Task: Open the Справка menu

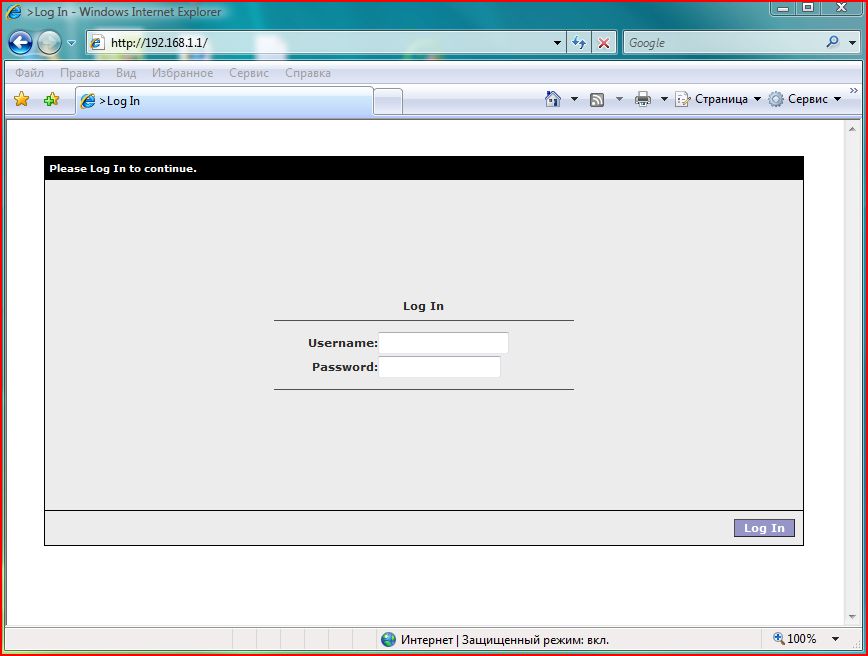Action: click(308, 73)
